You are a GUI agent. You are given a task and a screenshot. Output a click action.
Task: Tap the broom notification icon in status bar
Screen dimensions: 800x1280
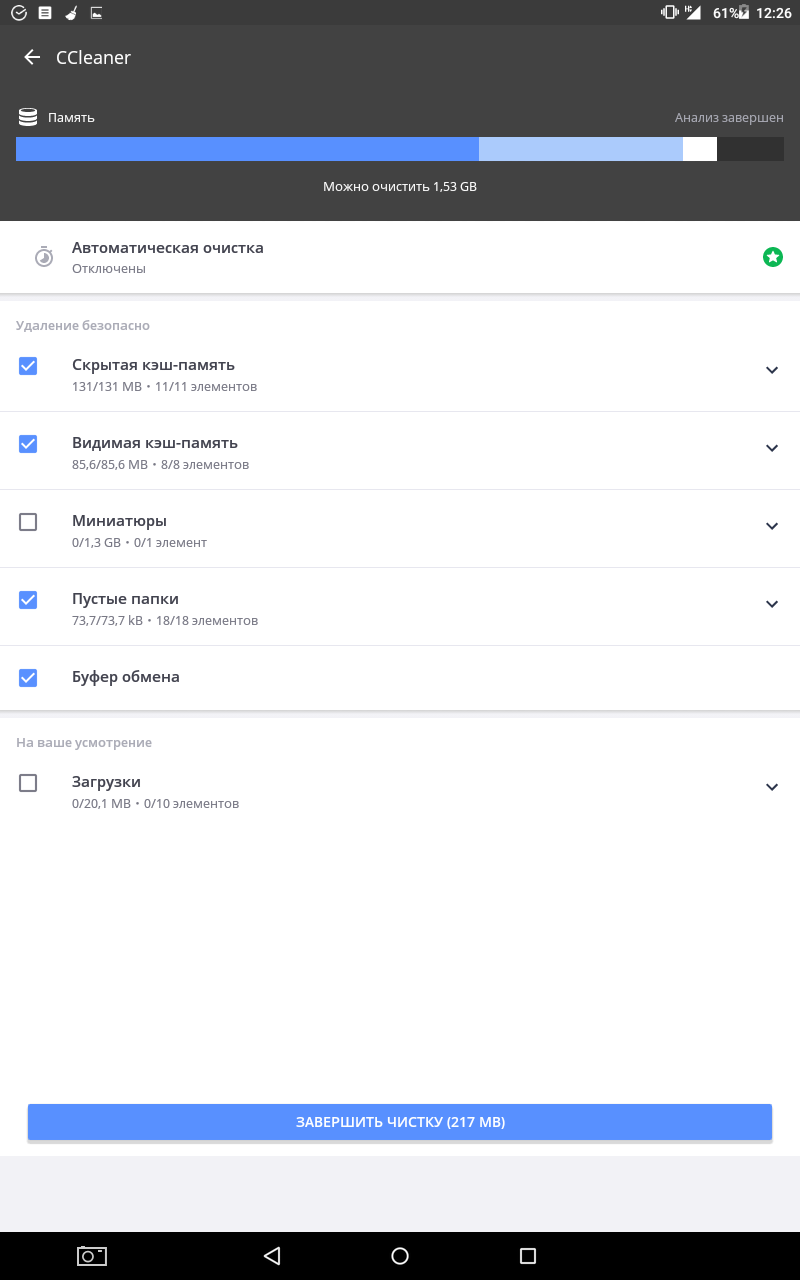pyautogui.click(x=71, y=13)
